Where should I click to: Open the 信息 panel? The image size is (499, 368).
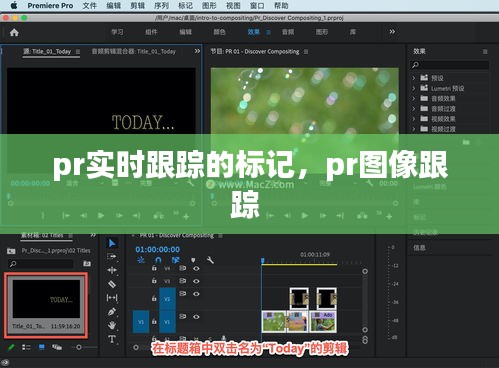pos(419,247)
